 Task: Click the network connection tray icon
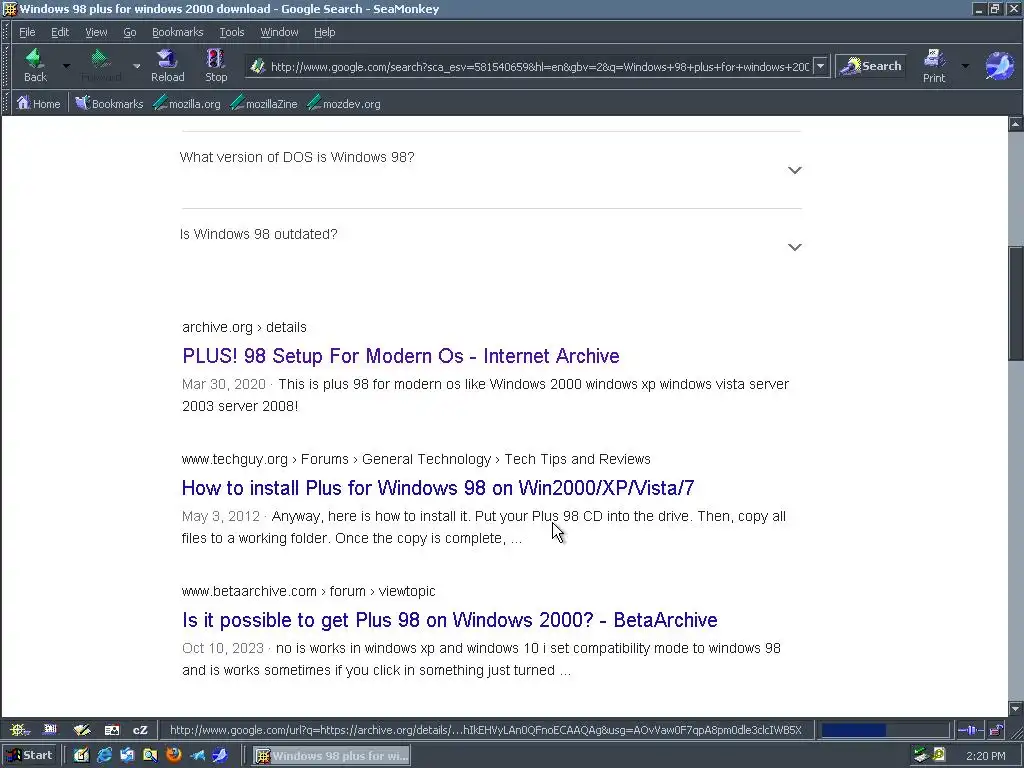coord(921,756)
